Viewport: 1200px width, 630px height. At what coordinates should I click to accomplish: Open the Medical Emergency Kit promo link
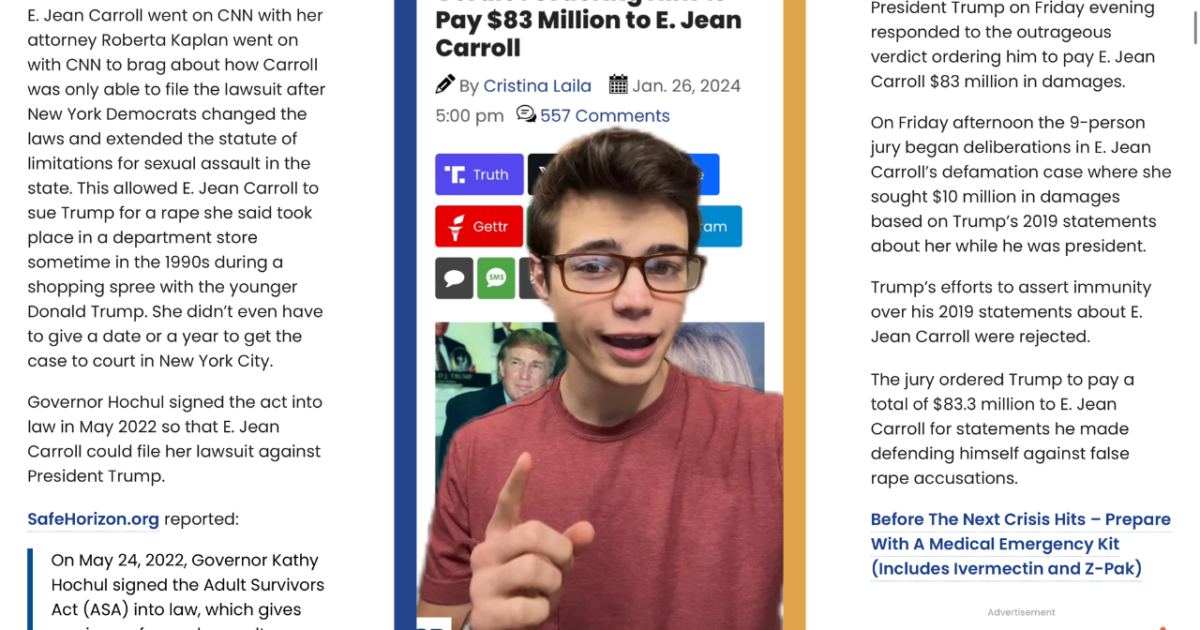pyautogui.click(x=1020, y=544)
